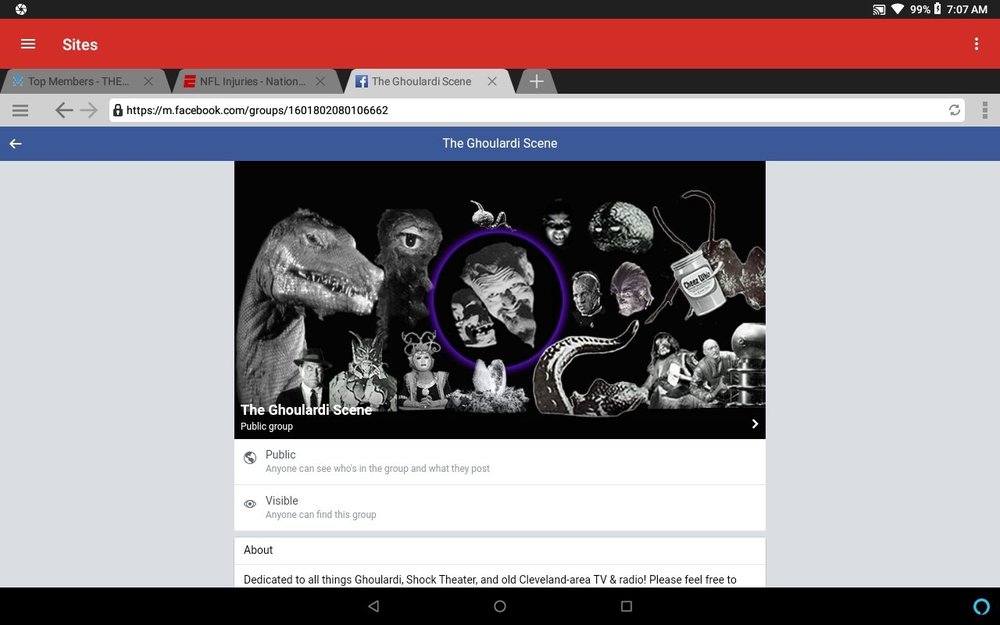The width and height of the screenshot is (1000, 625).
Task: Tap the Facebook header back arrow
Action: (16, 143)
